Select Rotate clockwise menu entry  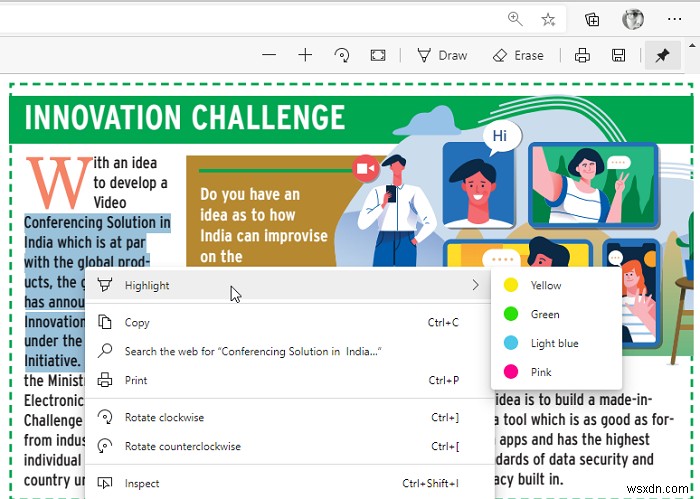[288, 417]
